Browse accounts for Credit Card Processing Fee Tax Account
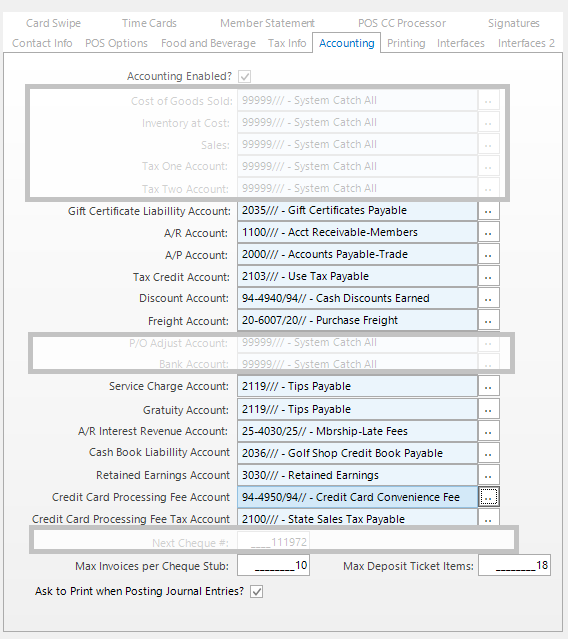The width and height of the screenshot is (568, 639). (x=489, y=518)
